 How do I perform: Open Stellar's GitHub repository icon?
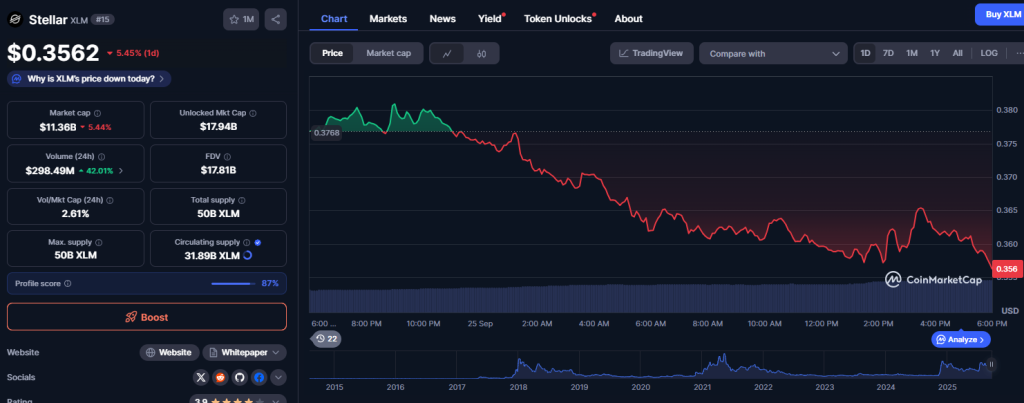(x=239, y=378)
